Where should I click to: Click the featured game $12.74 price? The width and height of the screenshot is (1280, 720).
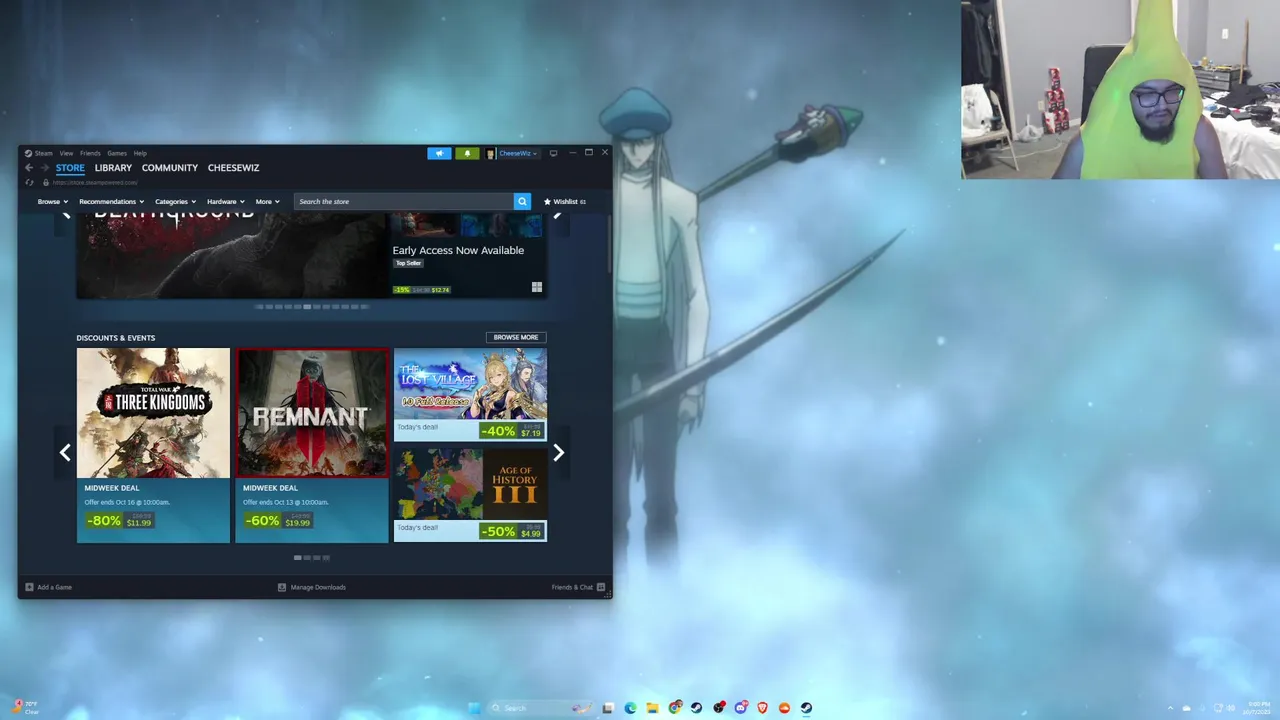[440, 290]
